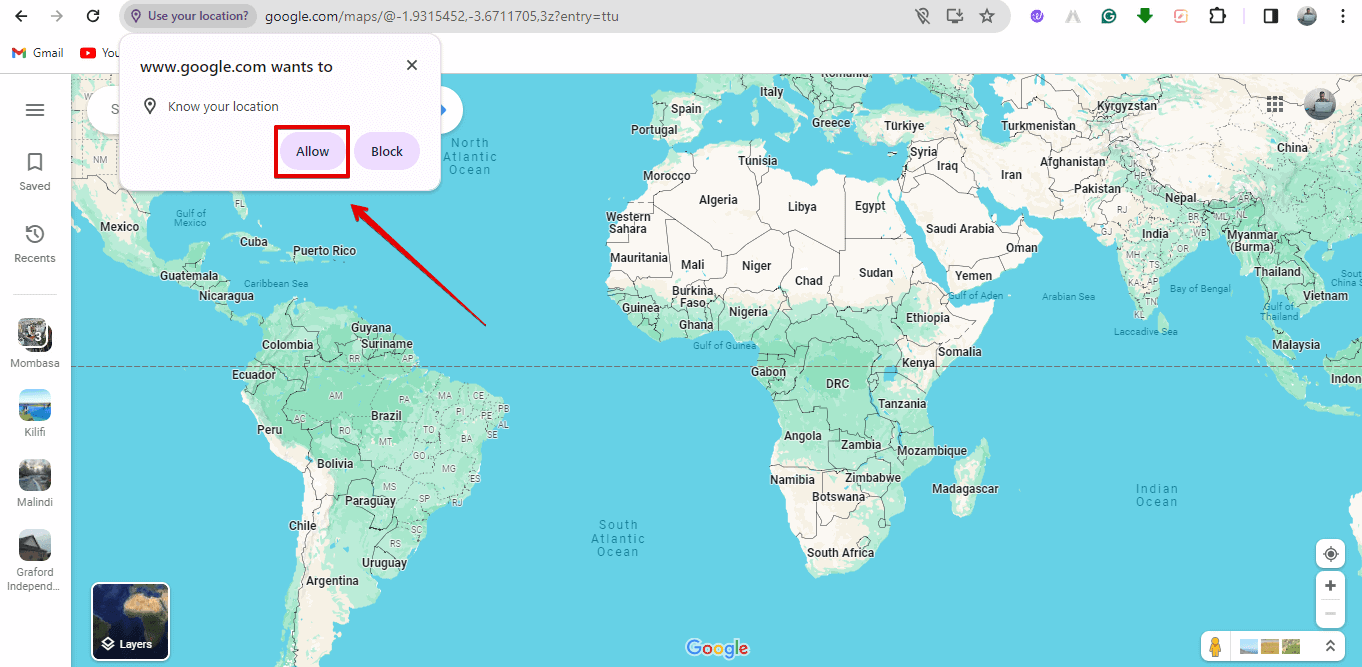Image resolution: width=1362 pixels, height=667 pixels.
Task: Open Chrome's three-dot menu
Action: [x=1343, y=16]
